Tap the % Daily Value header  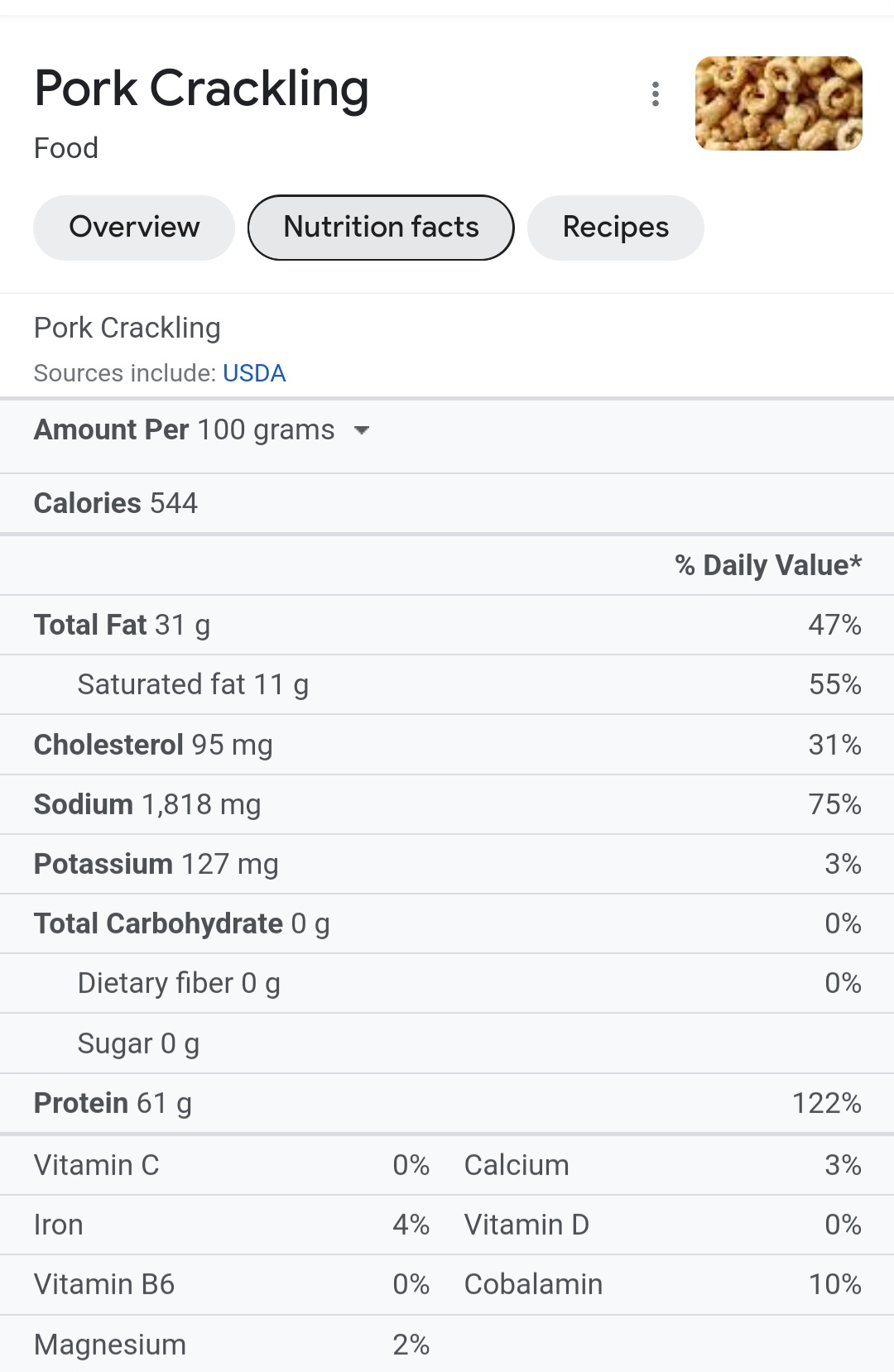coord(768,565)
